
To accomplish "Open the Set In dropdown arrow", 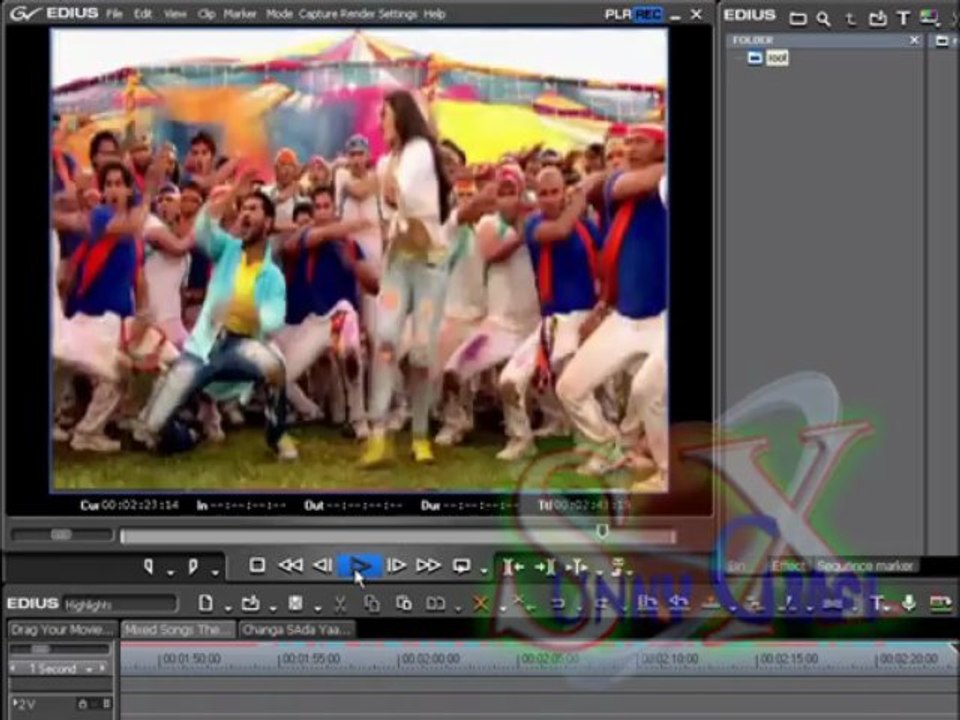I will click(170, 572).
